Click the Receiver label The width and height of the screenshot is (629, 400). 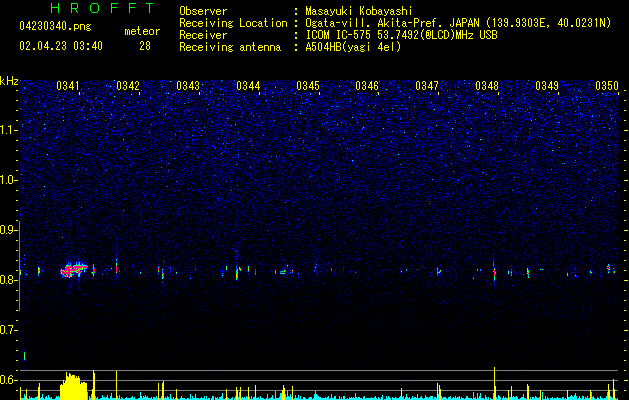(203, 35)
